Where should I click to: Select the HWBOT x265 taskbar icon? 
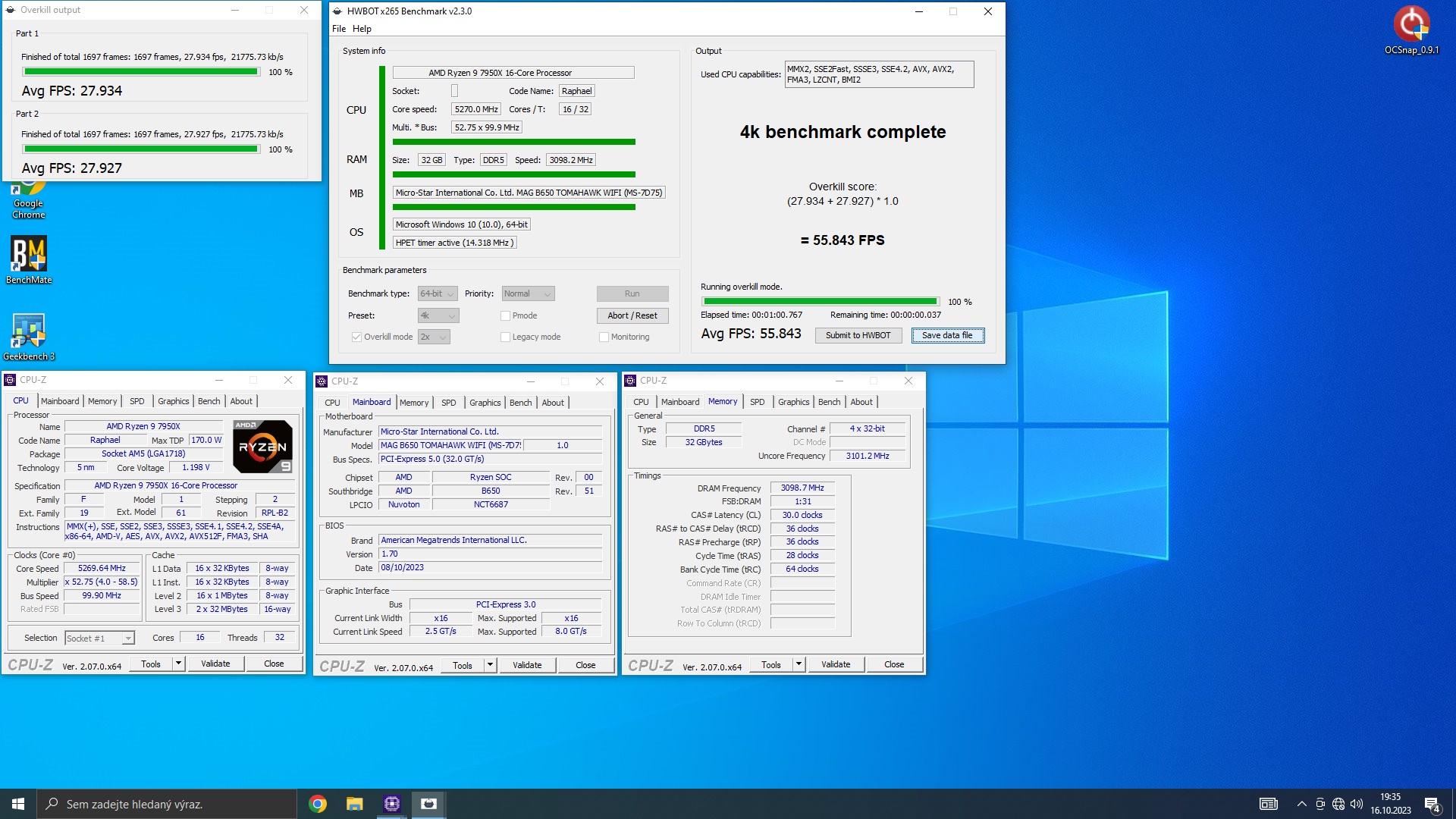tap(428, 804)
